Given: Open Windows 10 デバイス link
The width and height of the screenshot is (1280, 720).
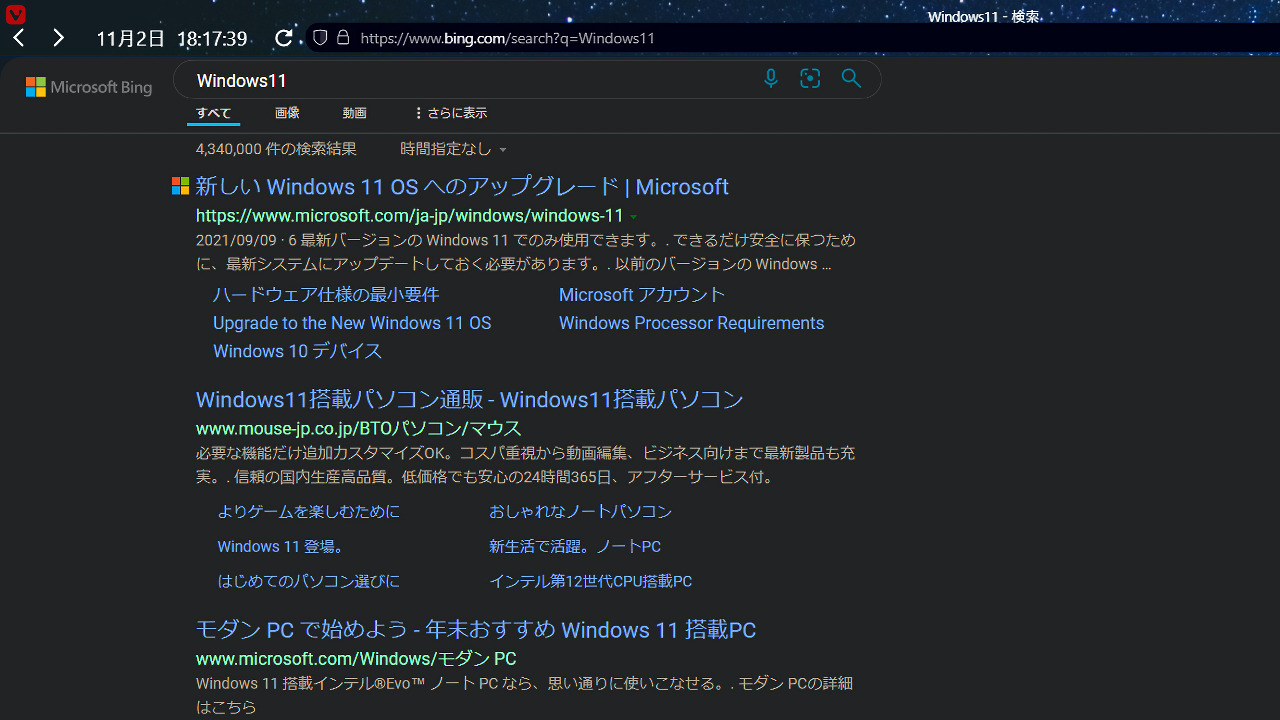Looking at the screenshot, I should point(297,351).
